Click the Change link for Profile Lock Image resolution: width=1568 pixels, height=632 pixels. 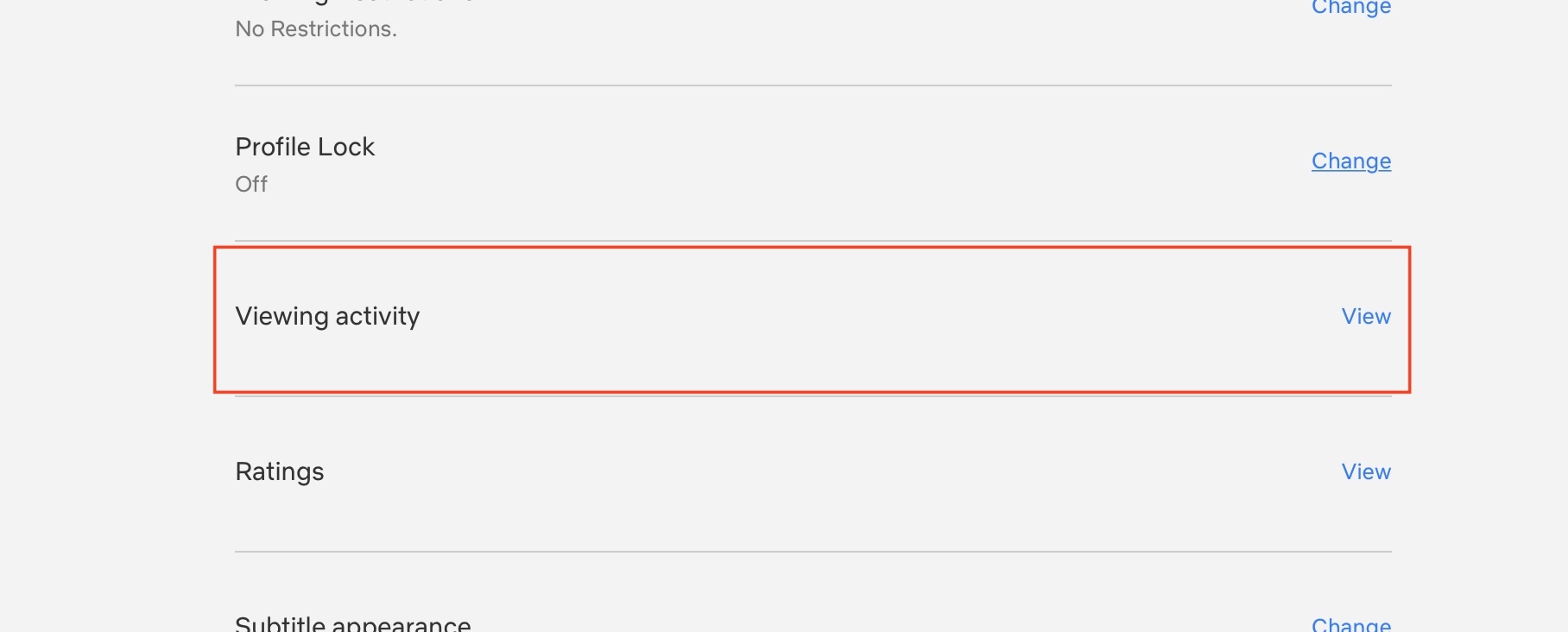(x=1350, y=161)
